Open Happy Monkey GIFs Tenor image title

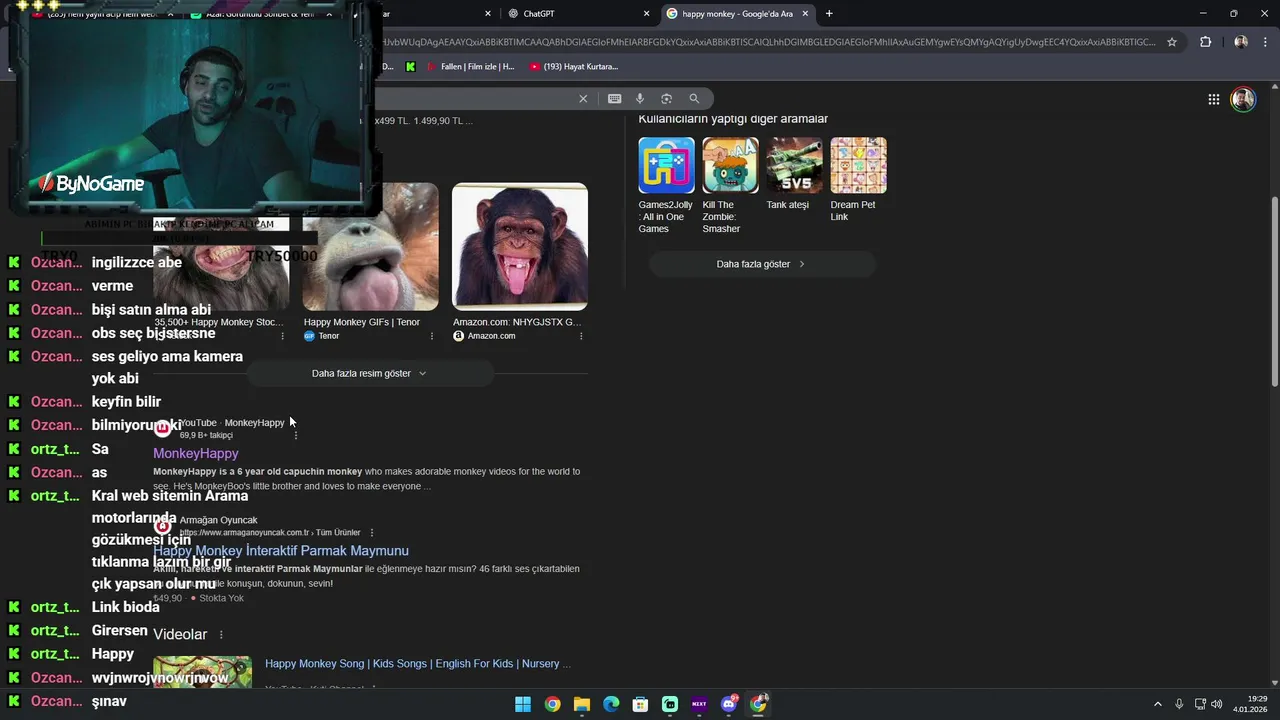362,322
